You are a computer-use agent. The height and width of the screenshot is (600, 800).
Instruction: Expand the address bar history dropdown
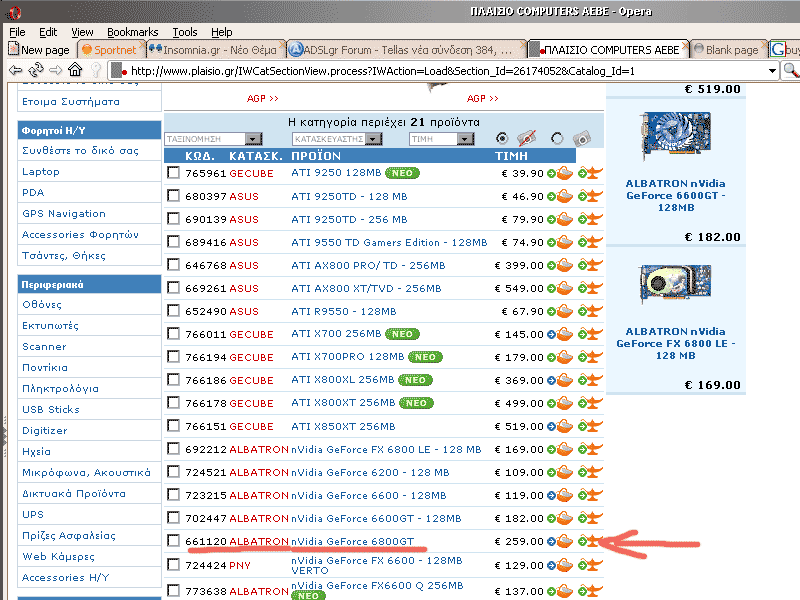pos(772,70)
